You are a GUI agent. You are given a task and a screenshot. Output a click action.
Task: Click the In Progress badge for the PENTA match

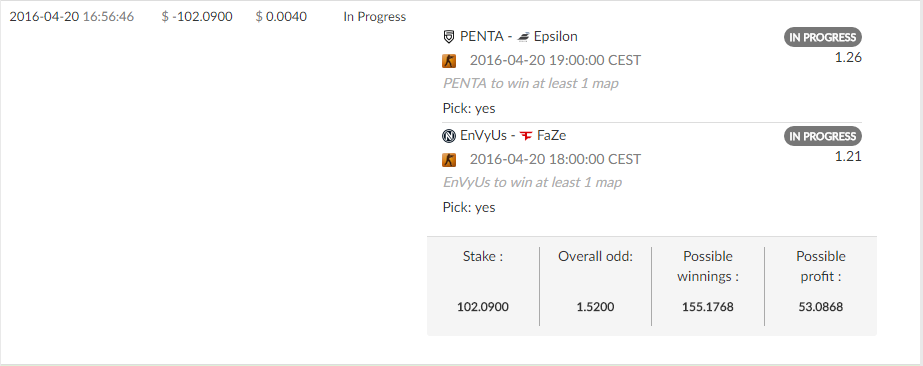(822, 37)
